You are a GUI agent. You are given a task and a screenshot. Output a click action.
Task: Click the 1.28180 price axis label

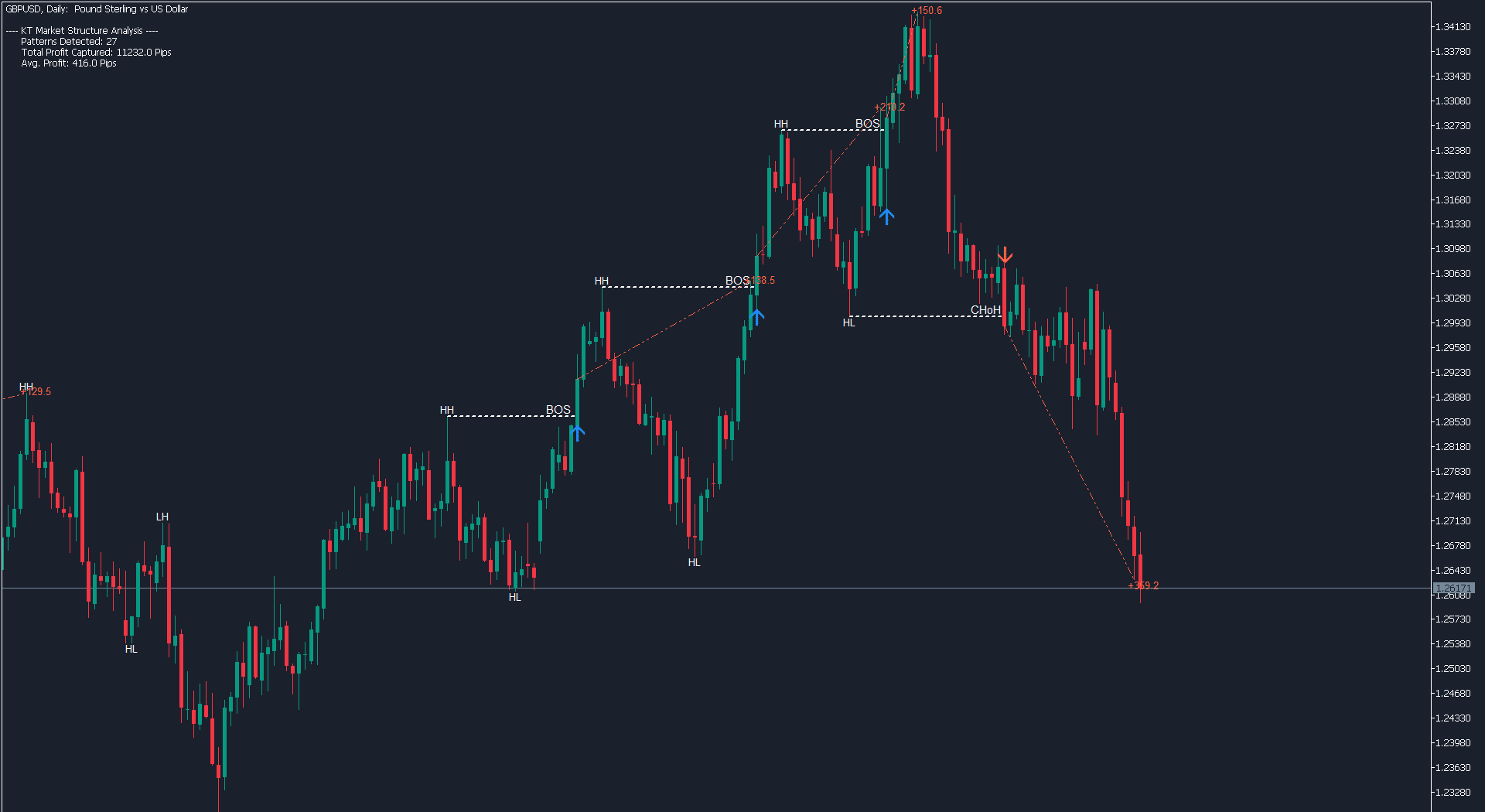point(1453,447)
